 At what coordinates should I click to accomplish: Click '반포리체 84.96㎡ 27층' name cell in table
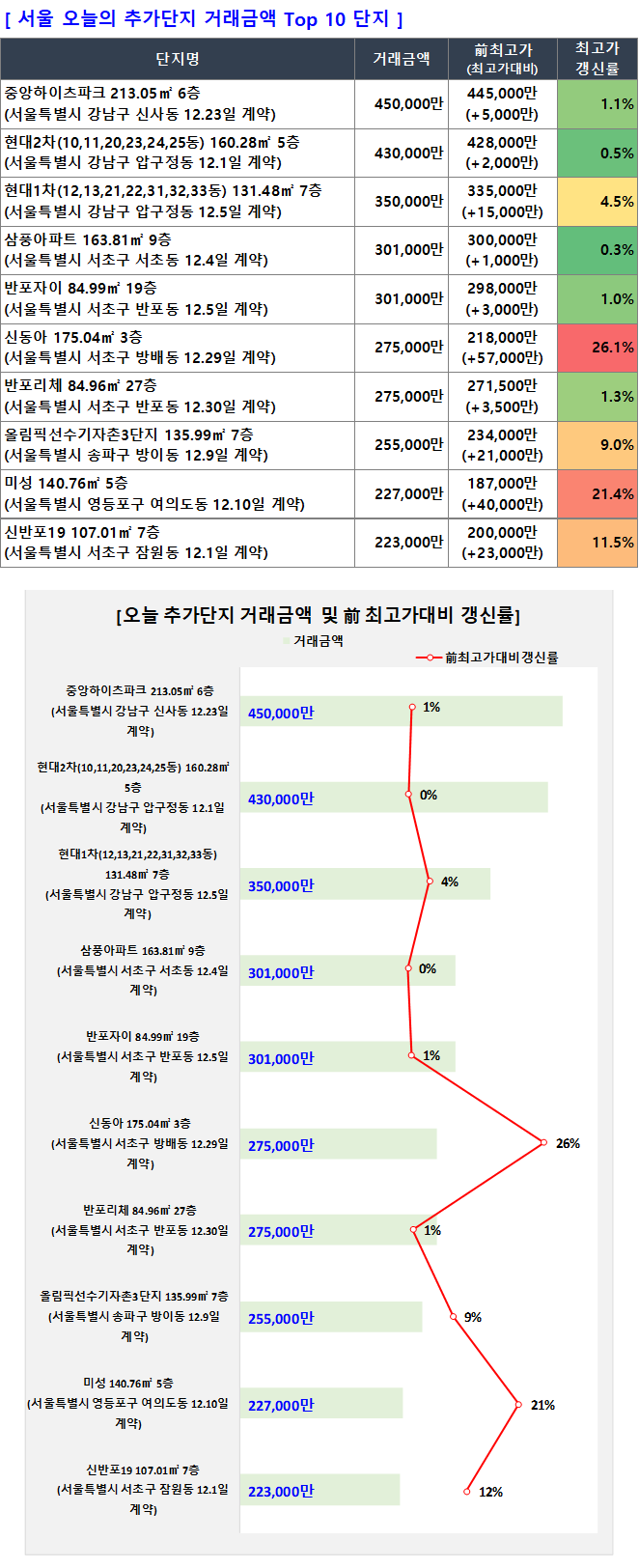click(178, 397)
